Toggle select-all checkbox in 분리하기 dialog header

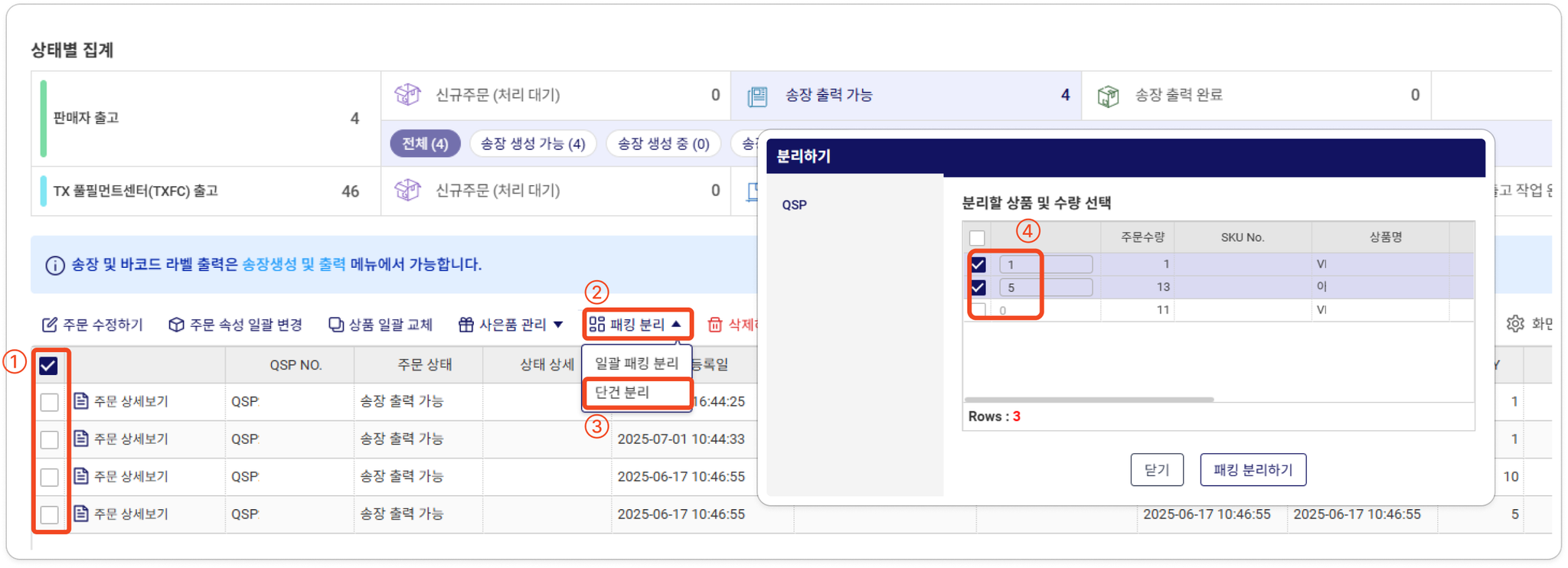[977, 238]
